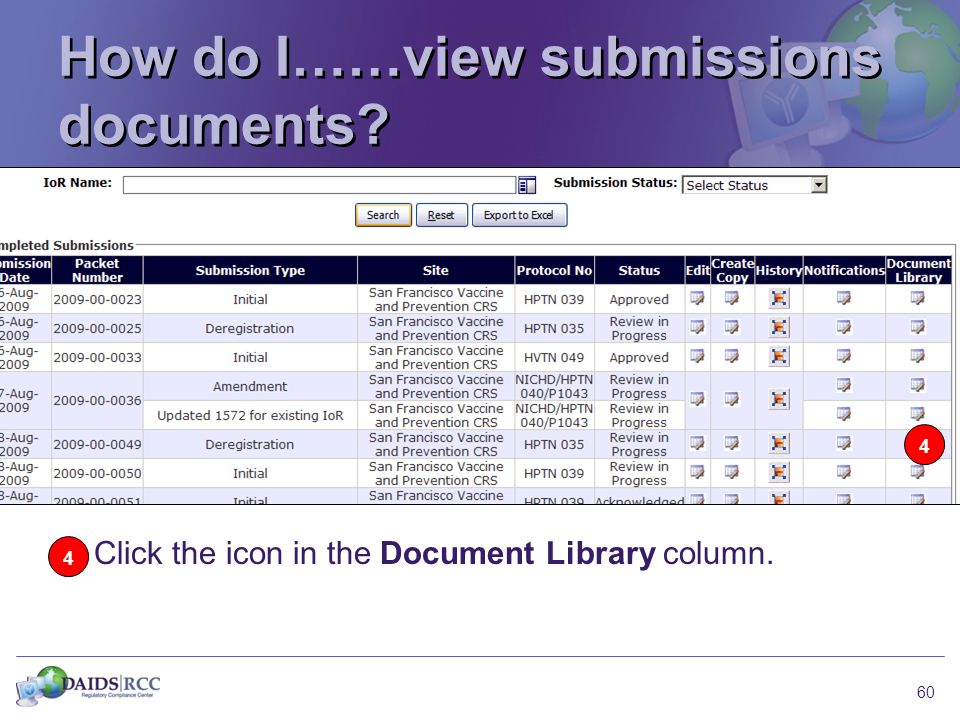Open Document Library for the Amendment submission
The width and height of the screenshot is (960, 720).
point(917,385)
